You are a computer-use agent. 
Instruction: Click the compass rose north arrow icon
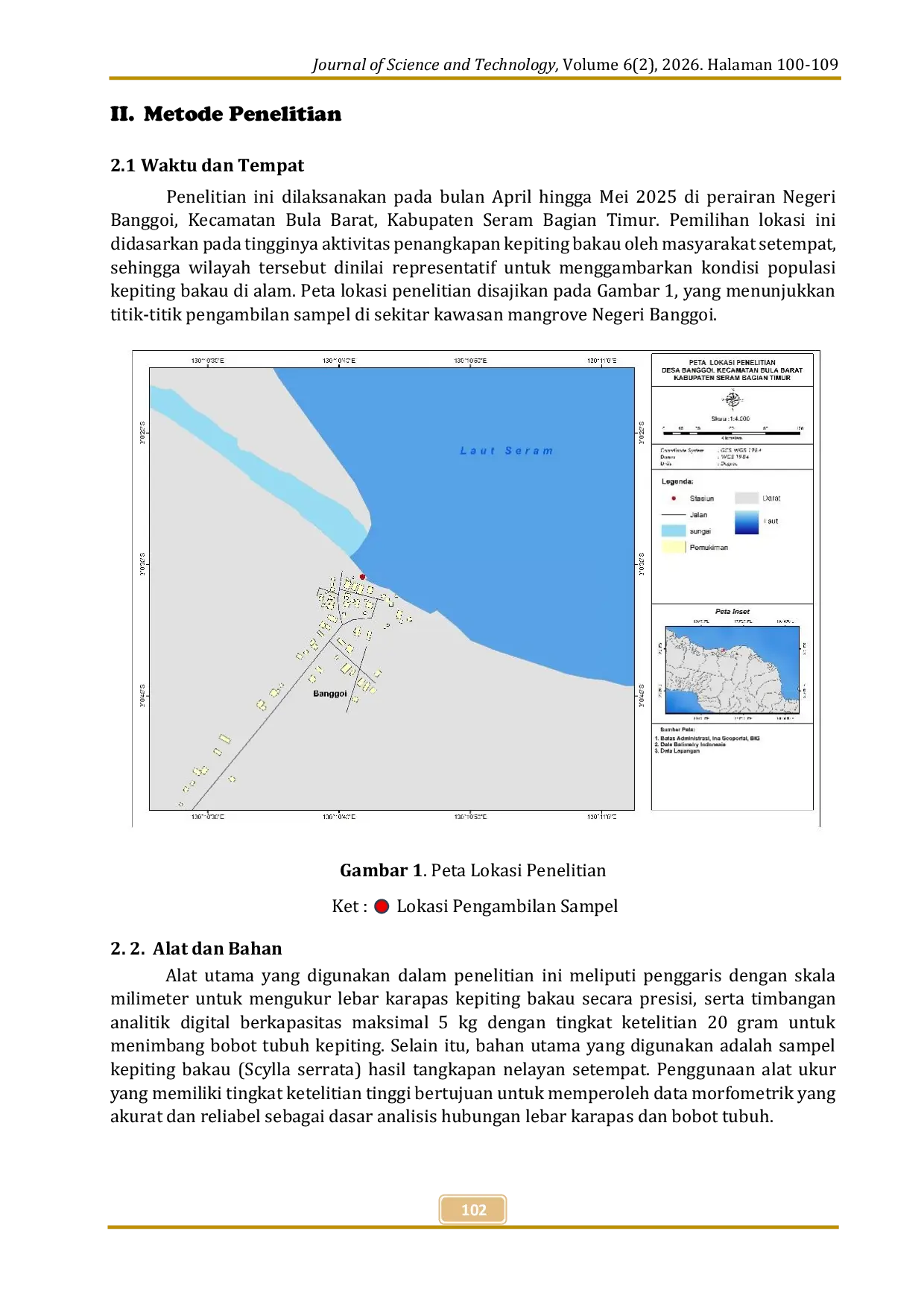[732, 400]
